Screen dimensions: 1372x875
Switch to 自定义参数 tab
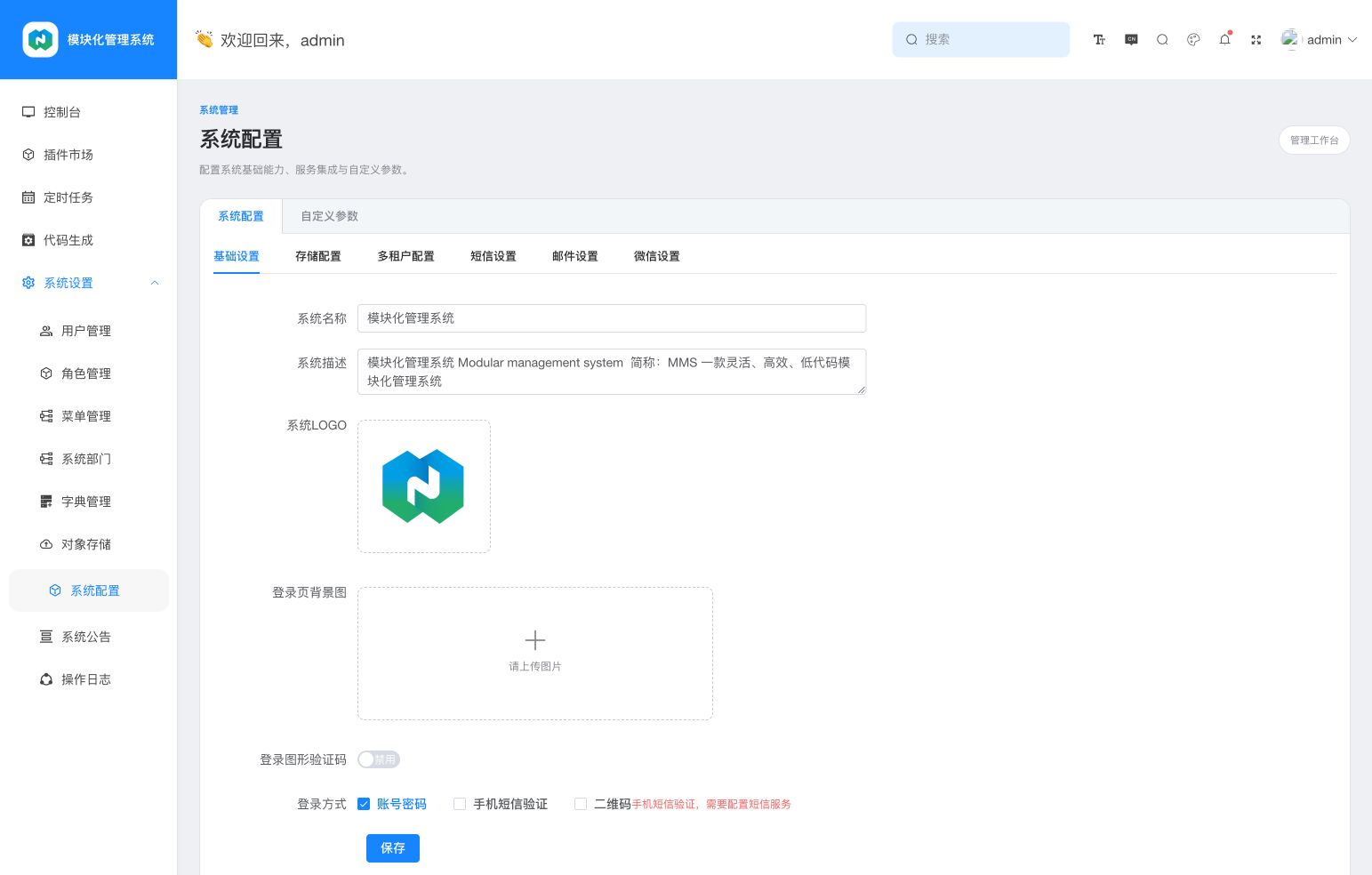329,216
